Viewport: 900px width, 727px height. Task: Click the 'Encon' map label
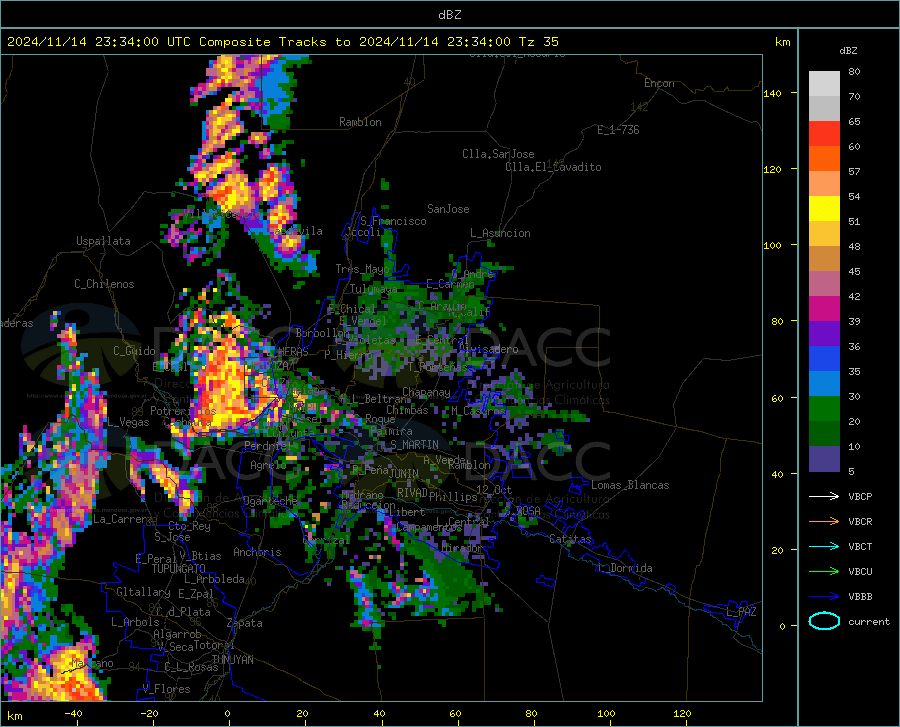click(659, 83)
